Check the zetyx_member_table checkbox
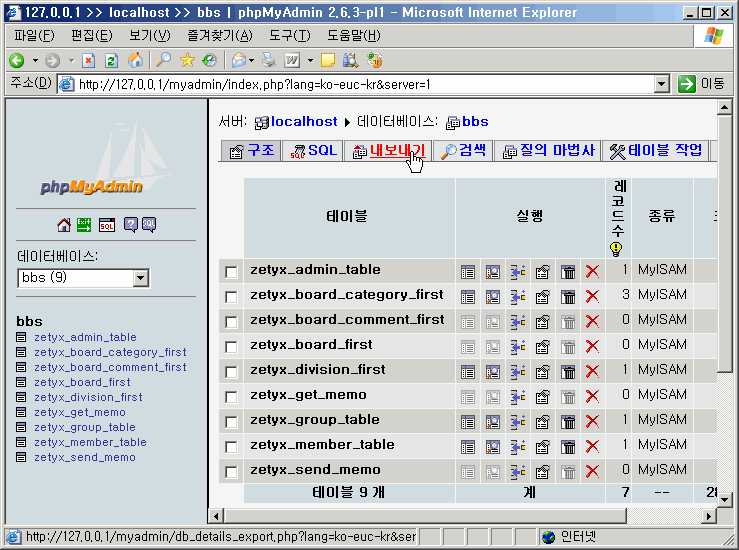Viewport: 739px width, 550px height. (231, 447)
